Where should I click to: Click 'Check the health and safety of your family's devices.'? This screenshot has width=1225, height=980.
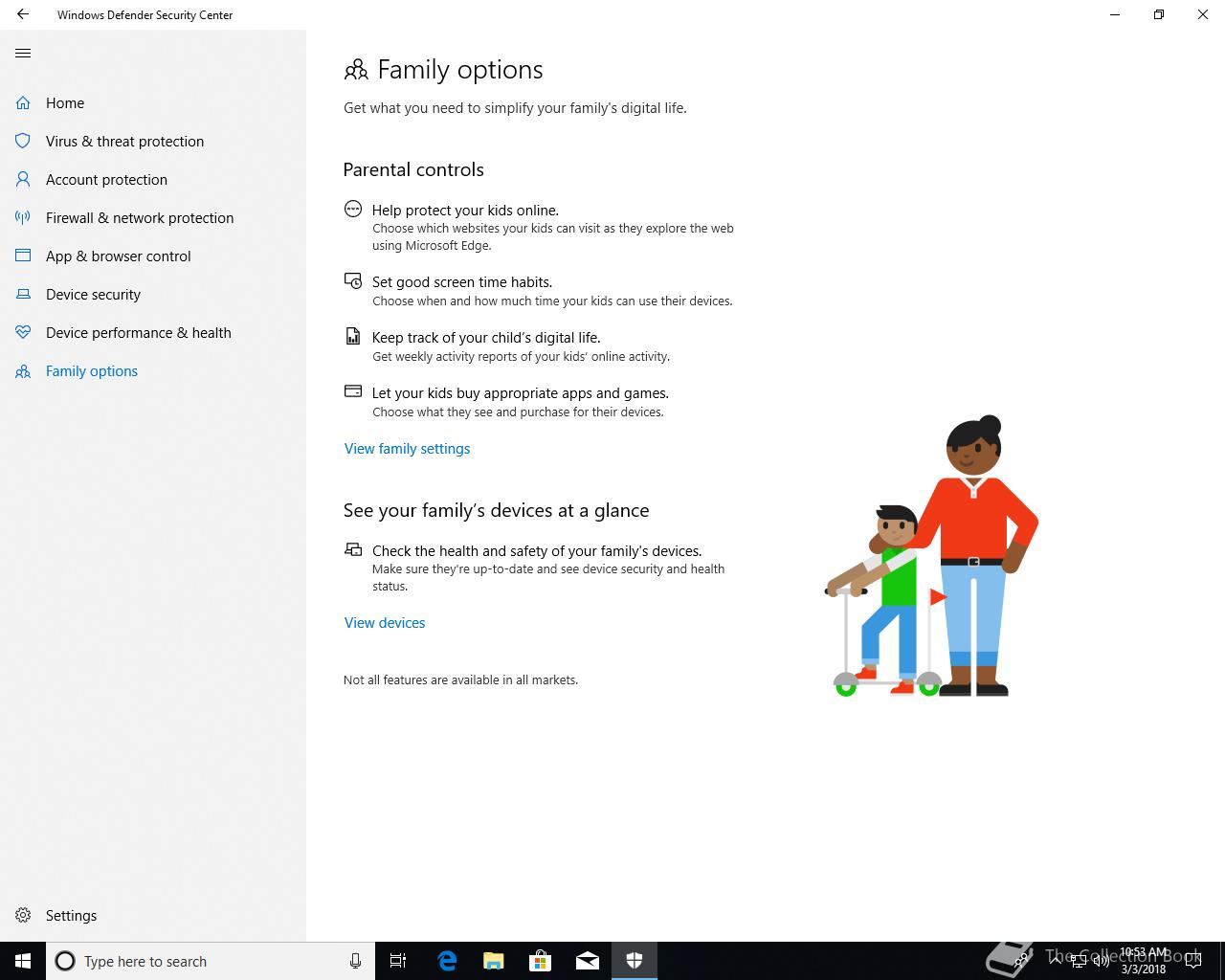tap(537, 550)
